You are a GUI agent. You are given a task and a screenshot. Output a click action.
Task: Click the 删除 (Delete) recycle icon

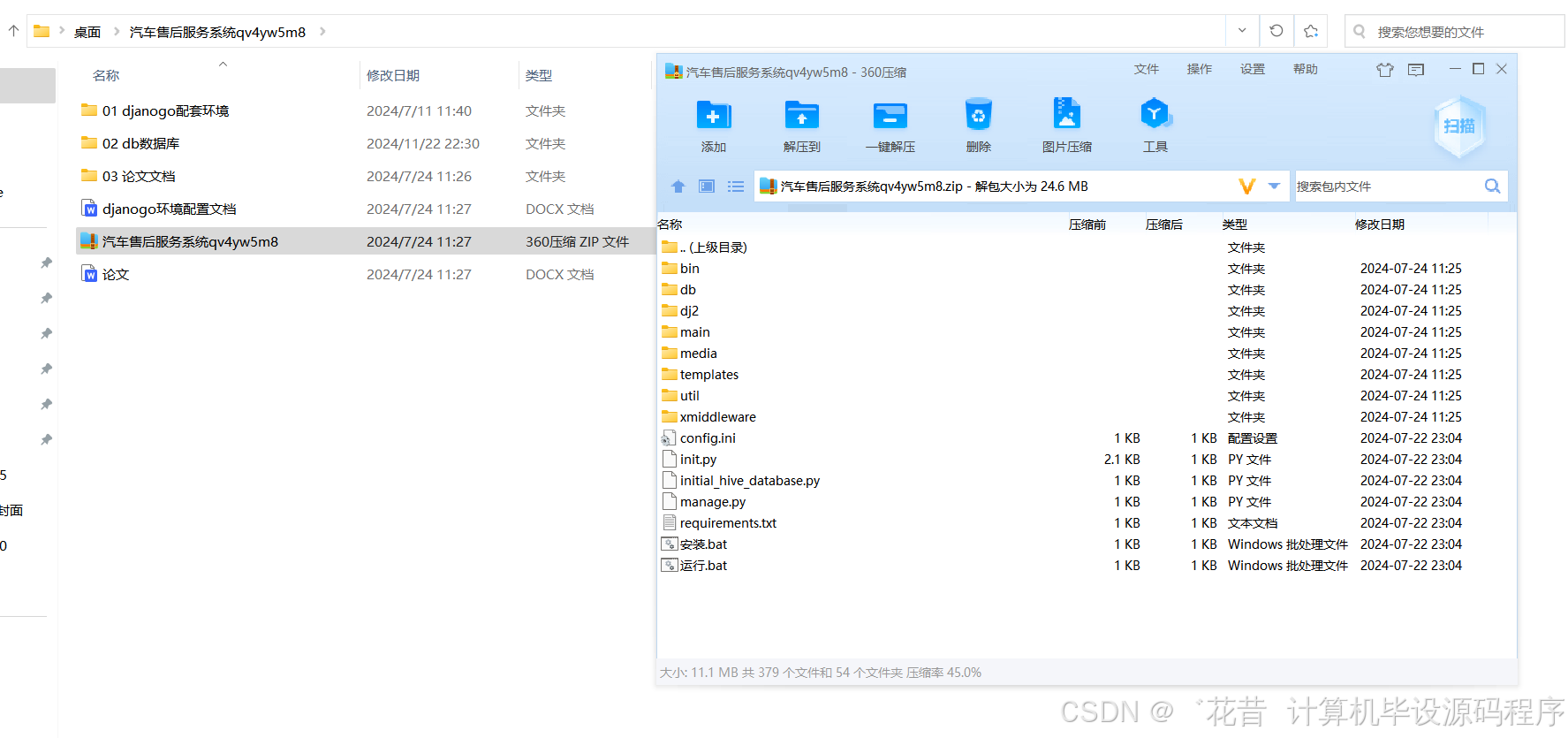[x=979, y=115]
